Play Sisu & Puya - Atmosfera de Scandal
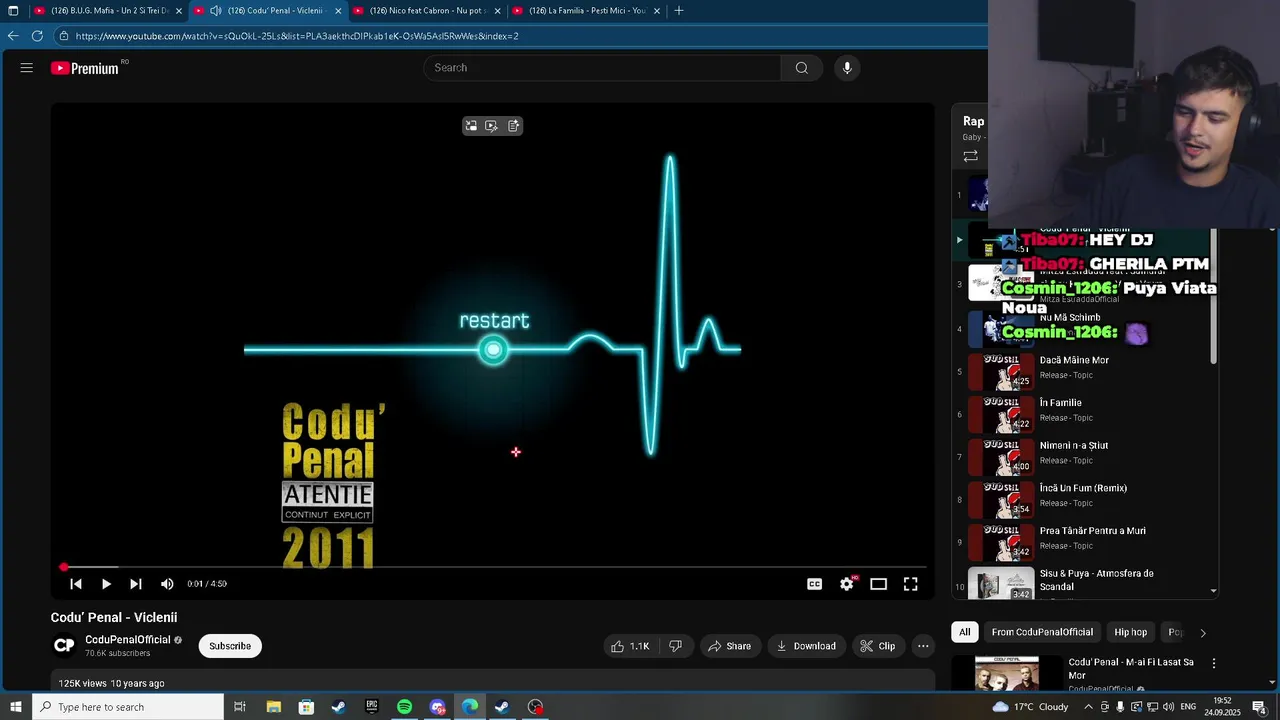This screenshot has width=1280, height=720. coord(1084,584)
